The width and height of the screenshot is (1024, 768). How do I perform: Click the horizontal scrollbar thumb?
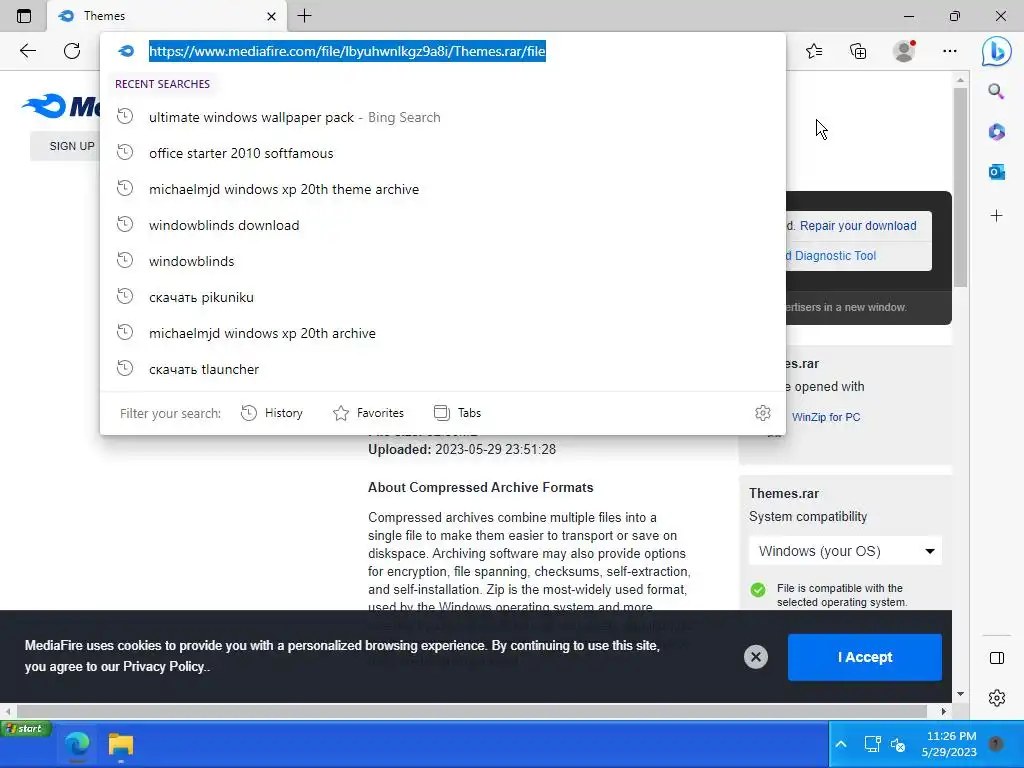pyautogui.click(x=471, y=711)
